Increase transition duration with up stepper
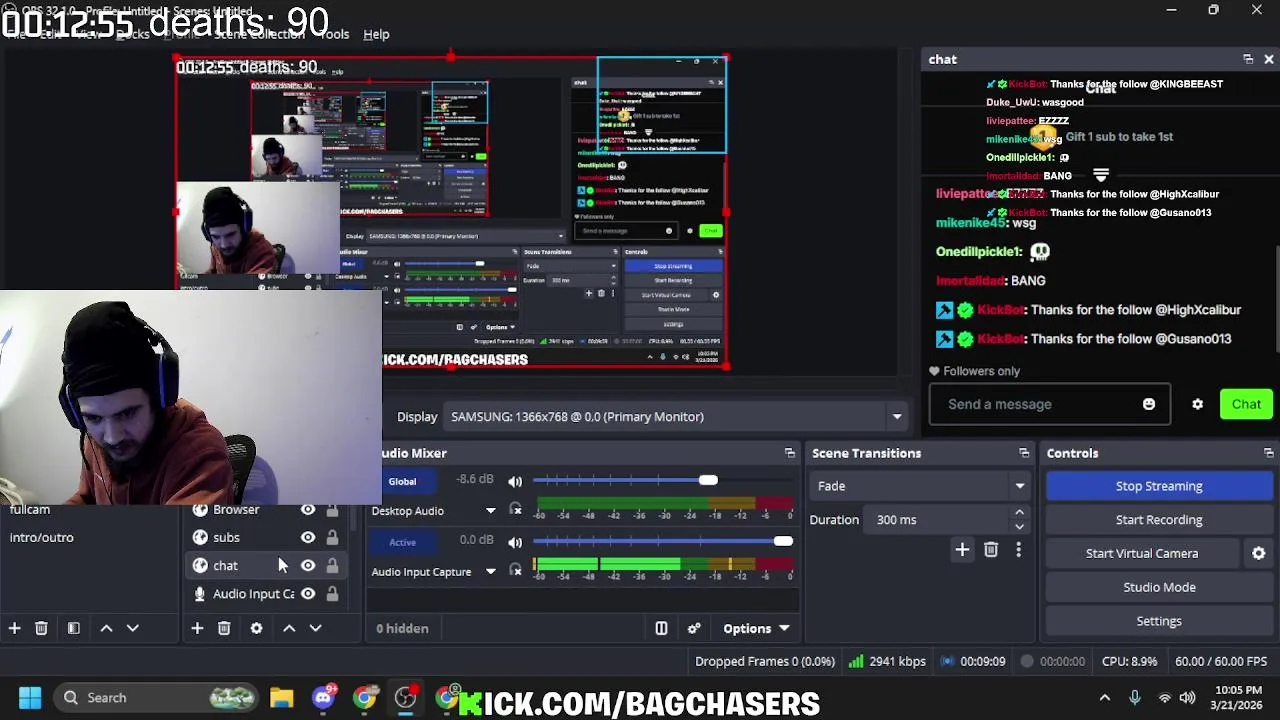The width and height of the screenshot is (1280, 720). pos(1019,513)
